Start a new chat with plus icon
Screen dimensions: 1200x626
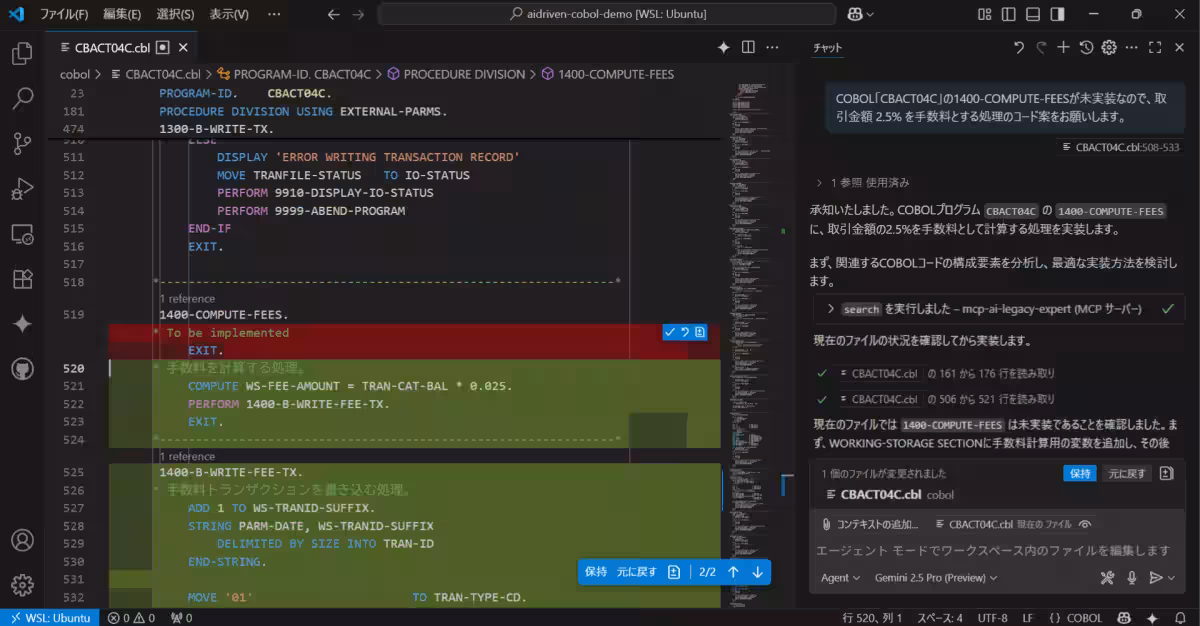1063,48
